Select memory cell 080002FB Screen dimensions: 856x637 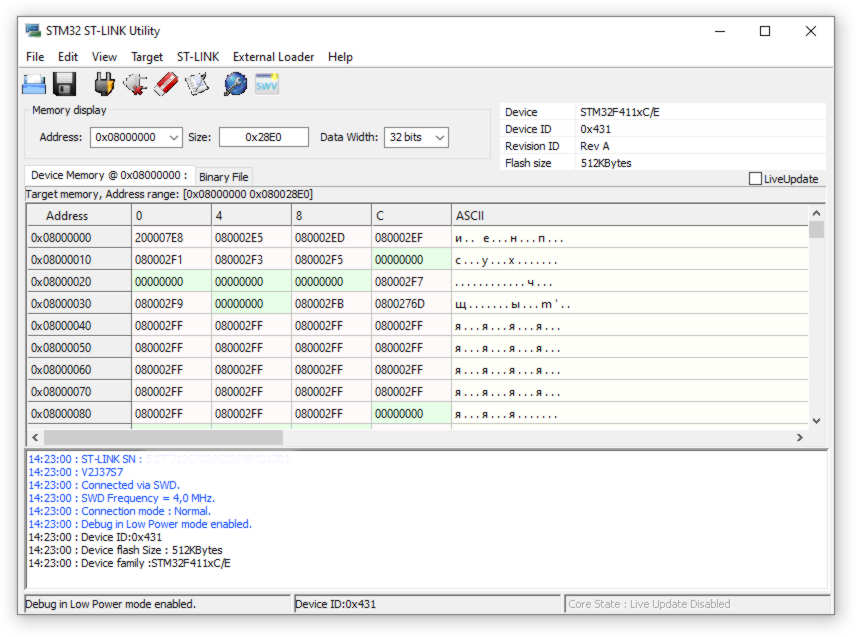tap(331, 303)
